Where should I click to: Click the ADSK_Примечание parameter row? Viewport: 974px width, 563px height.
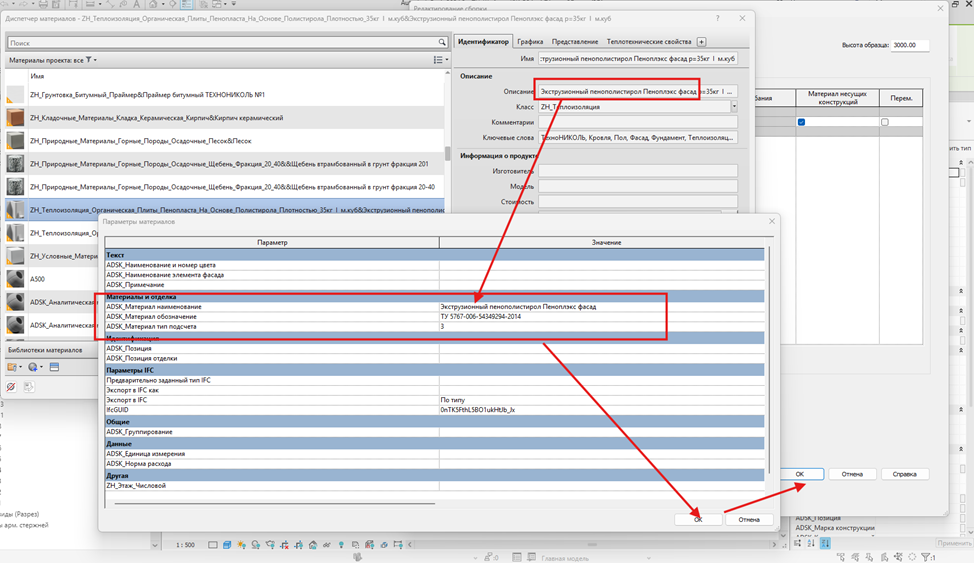434,285
